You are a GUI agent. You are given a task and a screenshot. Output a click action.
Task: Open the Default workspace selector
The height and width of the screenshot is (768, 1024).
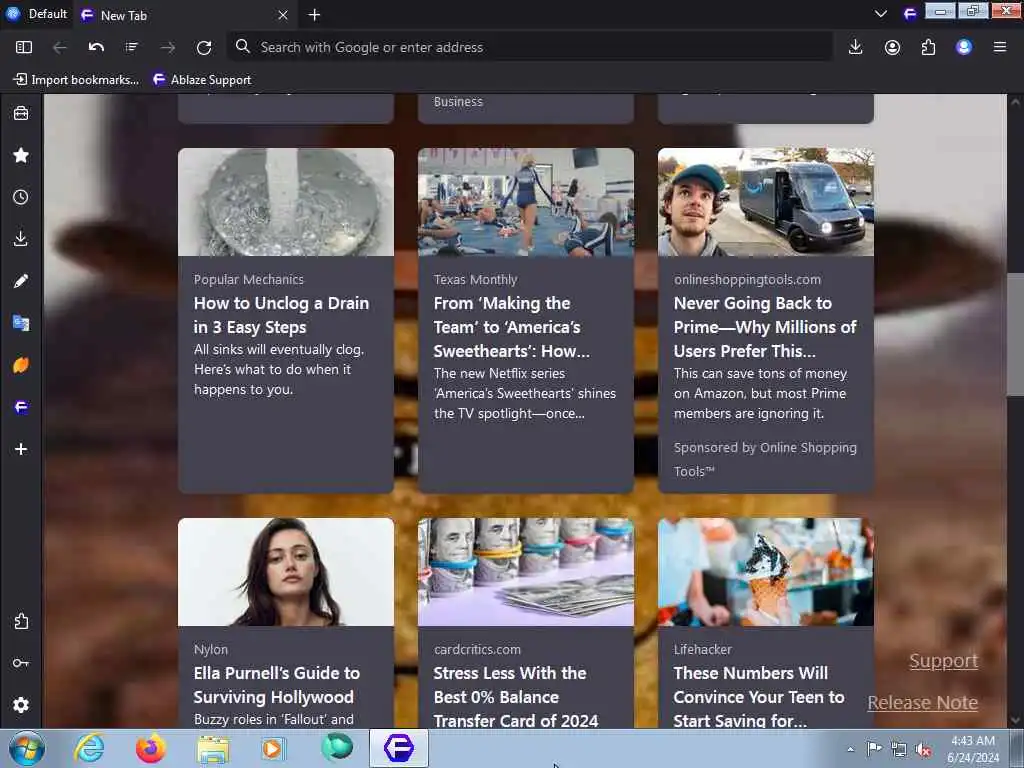tap(37, 14)
